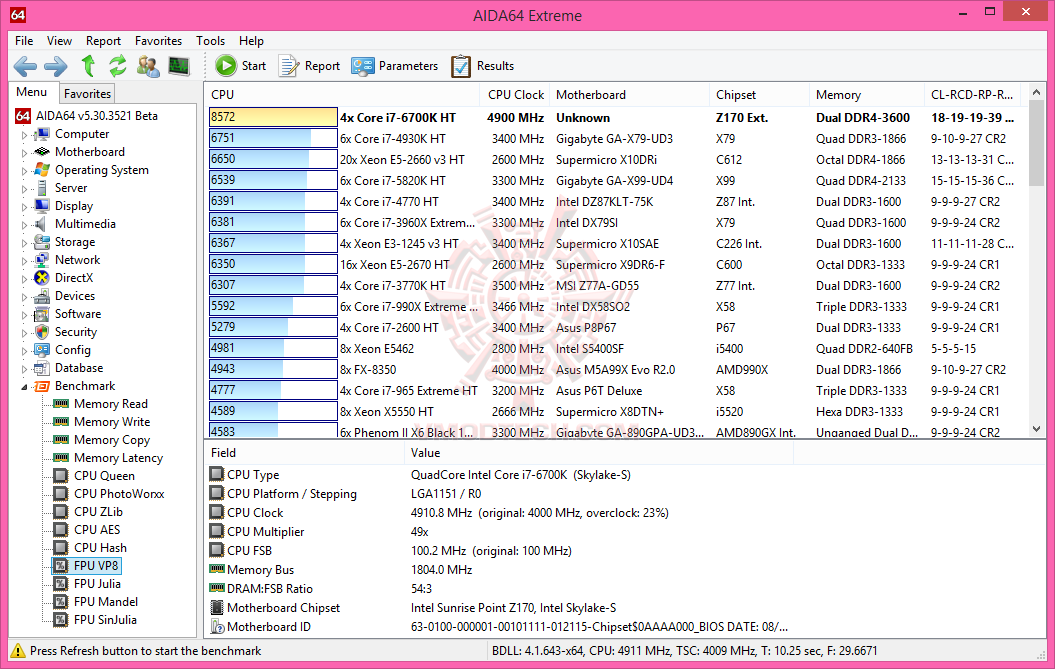
Task: Click the 8572 score result bar
Action: click(273, 117)
